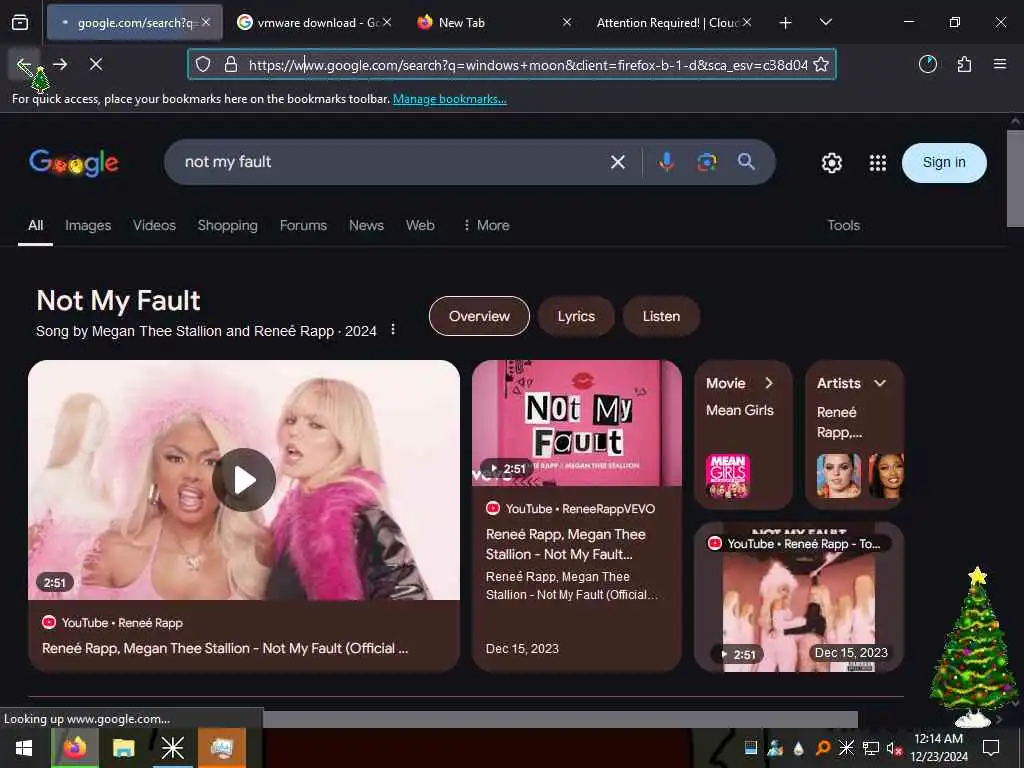Screen dimensions: 1024x768
Task: Click the not my fault search field
Action: tap(392, 162)
